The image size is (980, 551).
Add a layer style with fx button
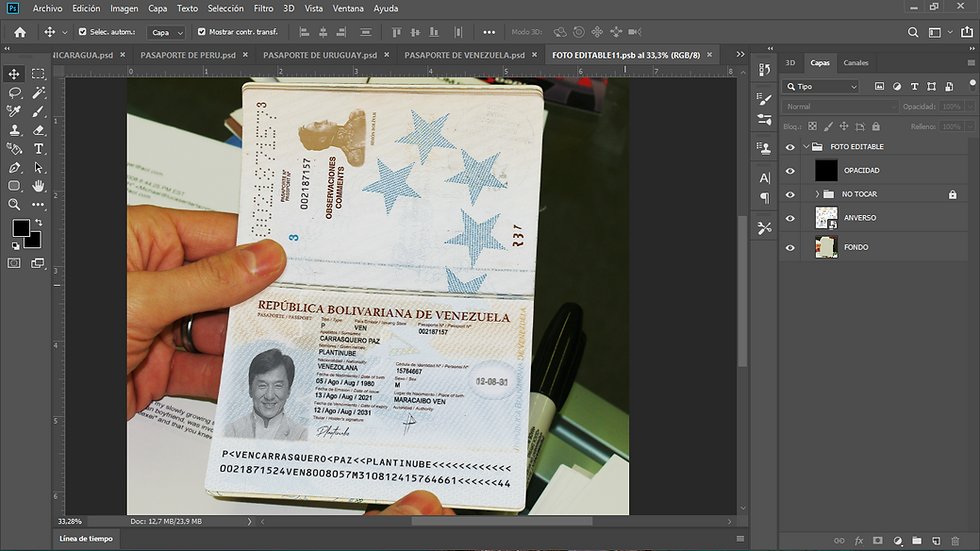(x=859, y=540)
